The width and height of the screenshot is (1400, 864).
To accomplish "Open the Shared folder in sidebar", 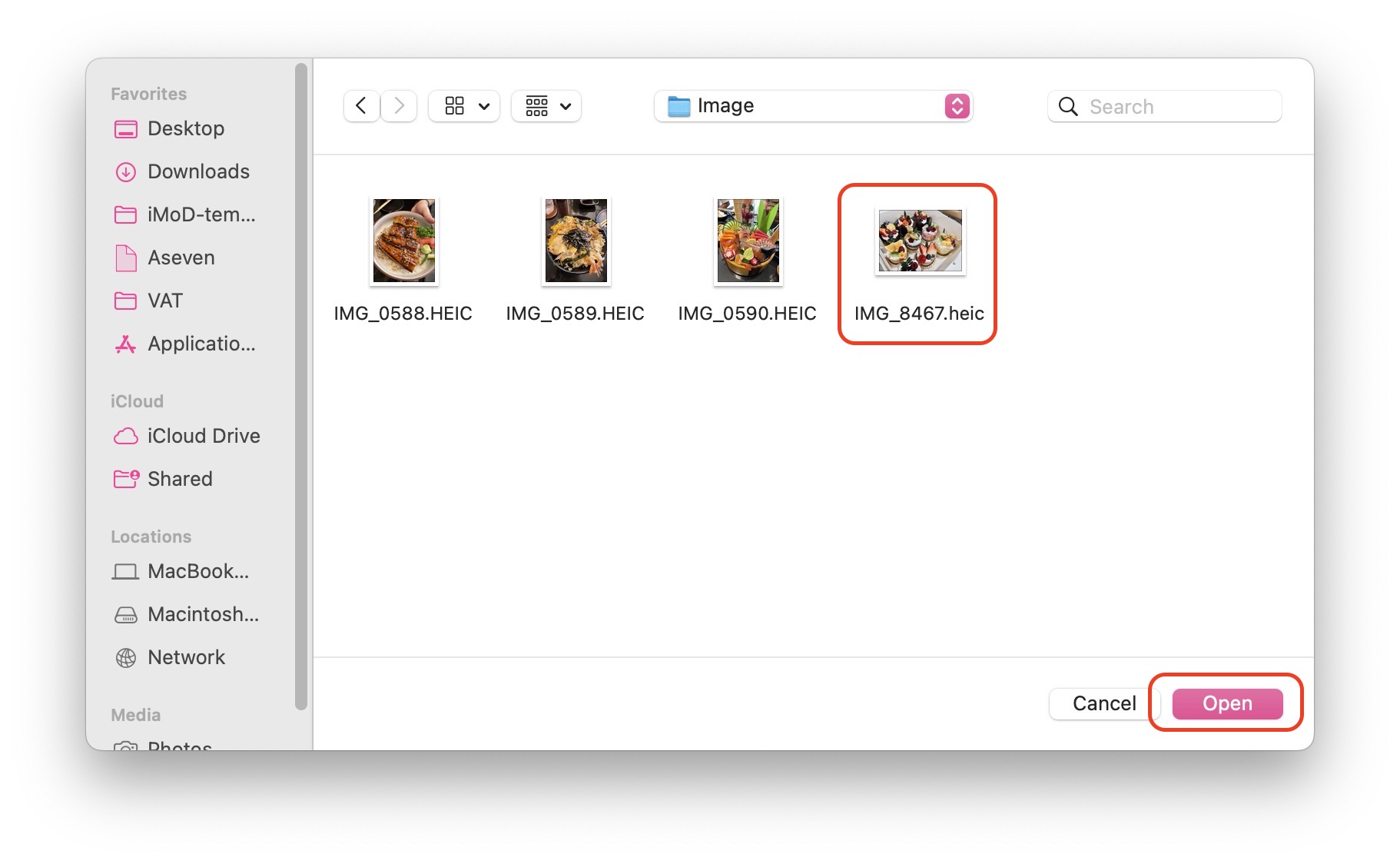I will [x=179, y=479].
